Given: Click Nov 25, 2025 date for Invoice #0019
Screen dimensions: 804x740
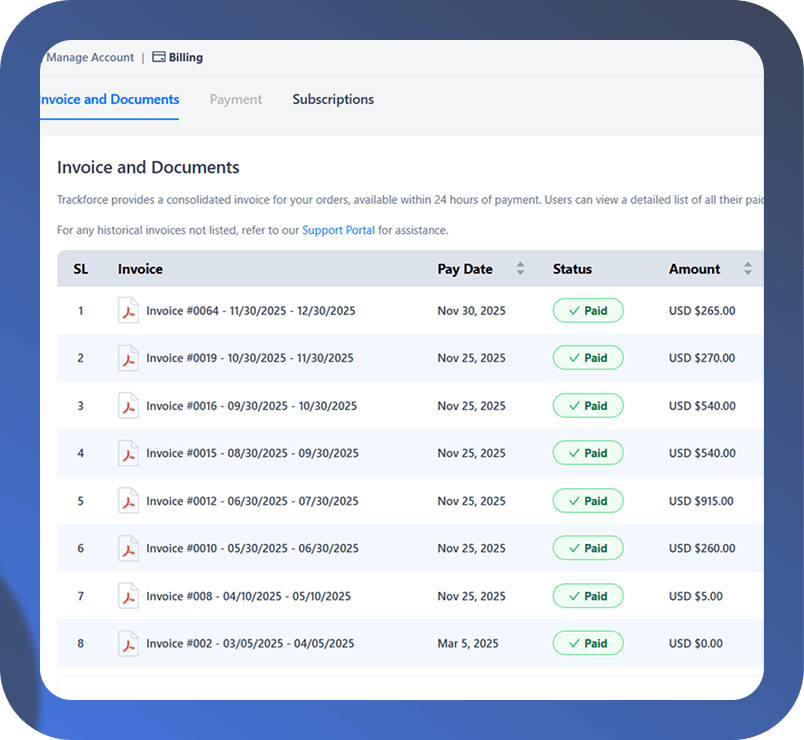Looking at the screenshot, I should pos(471,358).
